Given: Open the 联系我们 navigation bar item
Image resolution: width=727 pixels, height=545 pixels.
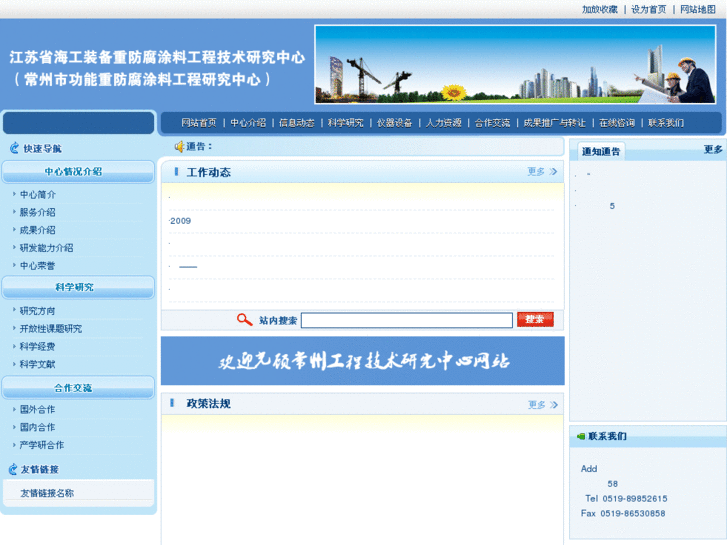Looking at the screenshot, I should (666, 123).
